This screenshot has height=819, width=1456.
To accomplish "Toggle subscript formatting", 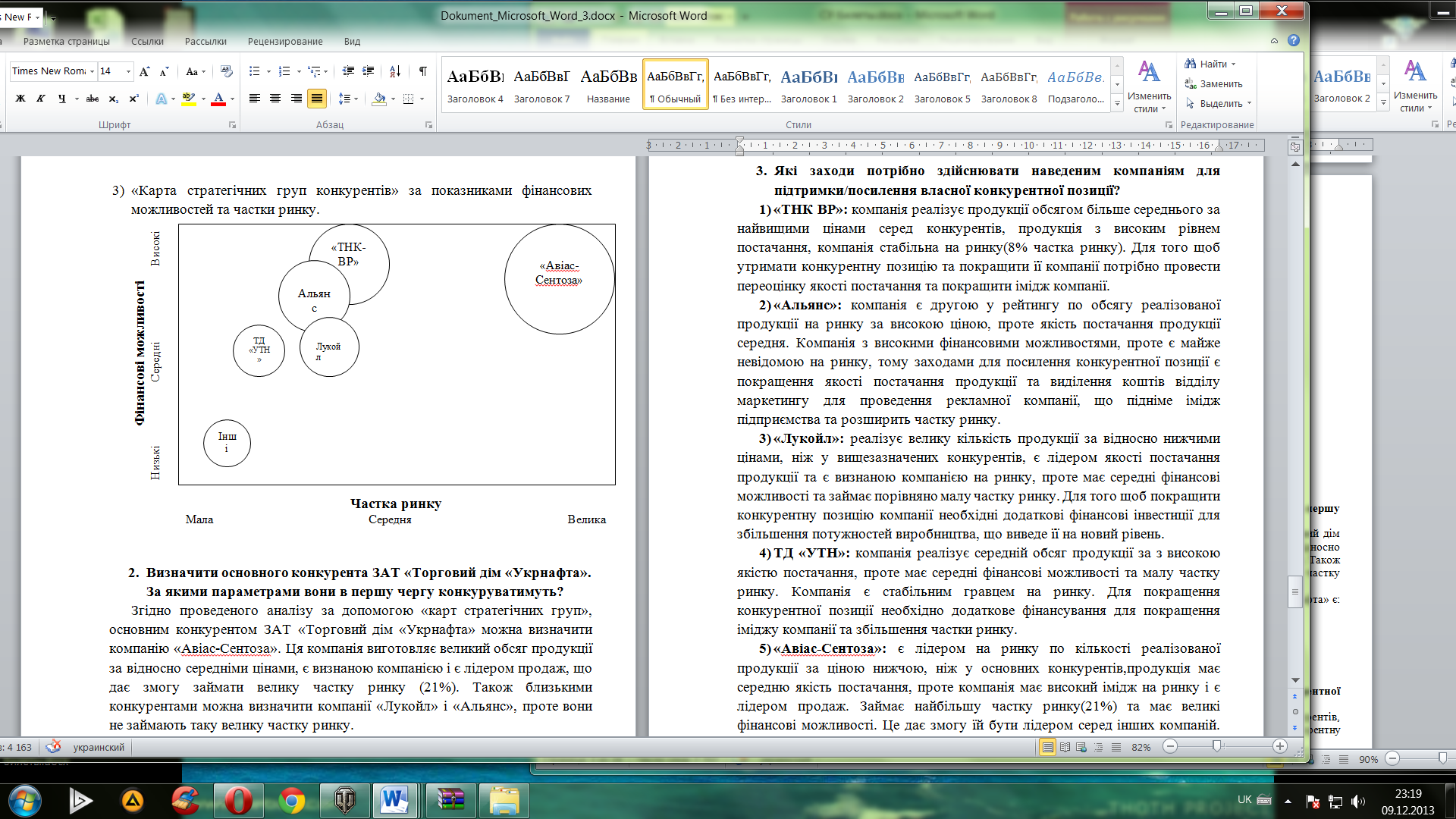I will click(113, 99).
